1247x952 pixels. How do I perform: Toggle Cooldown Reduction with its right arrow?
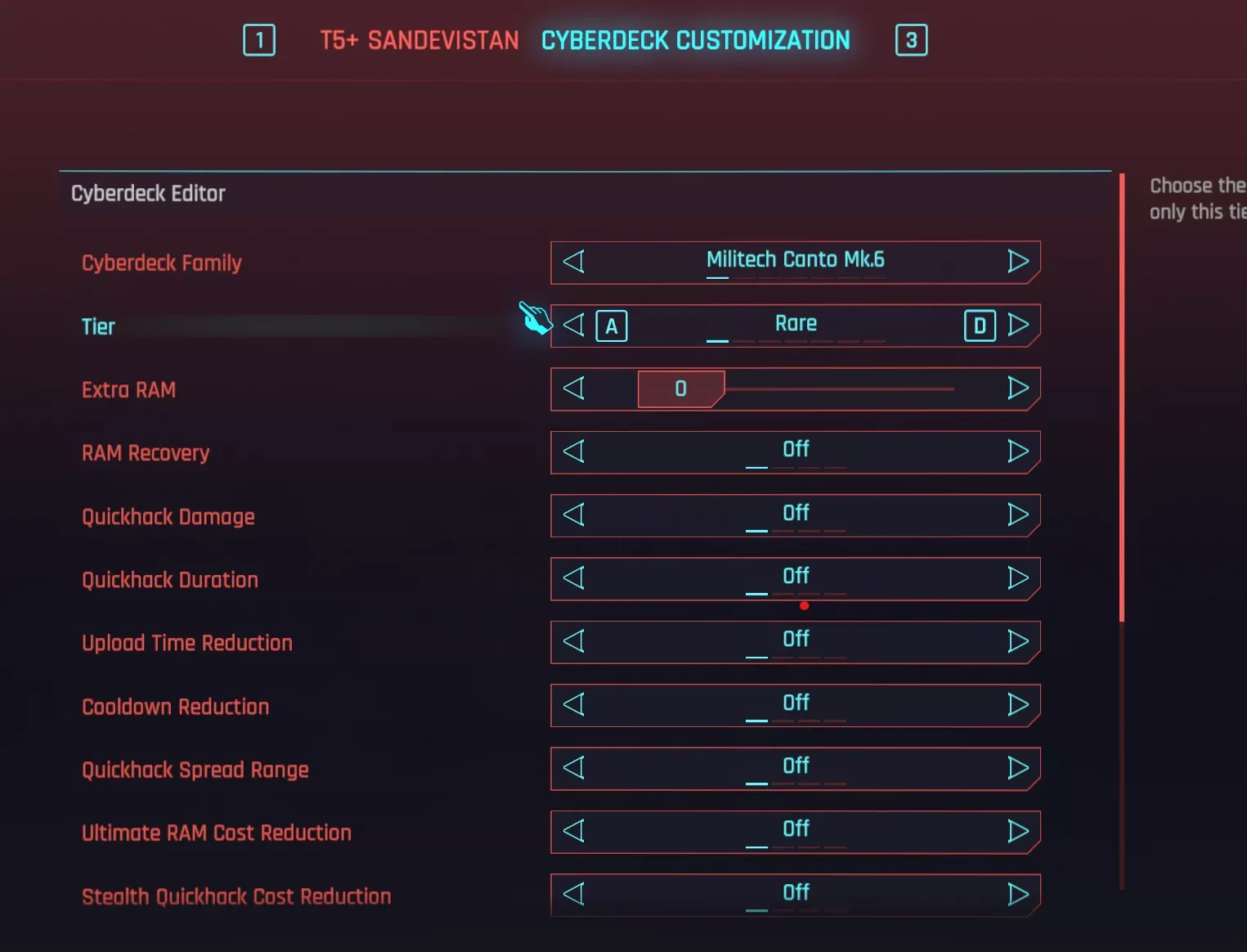tap(1018, 705)
